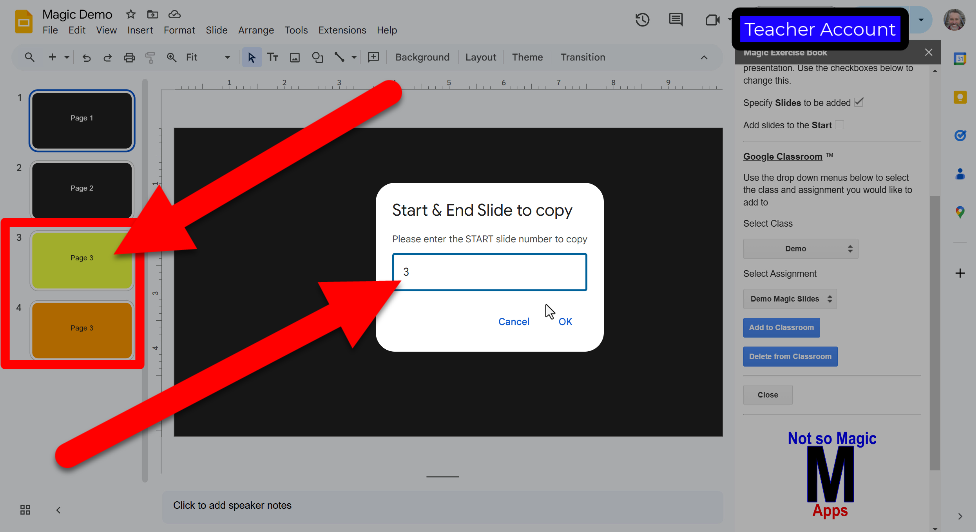
Task: Open the View menu
Action: pos(106,30)
